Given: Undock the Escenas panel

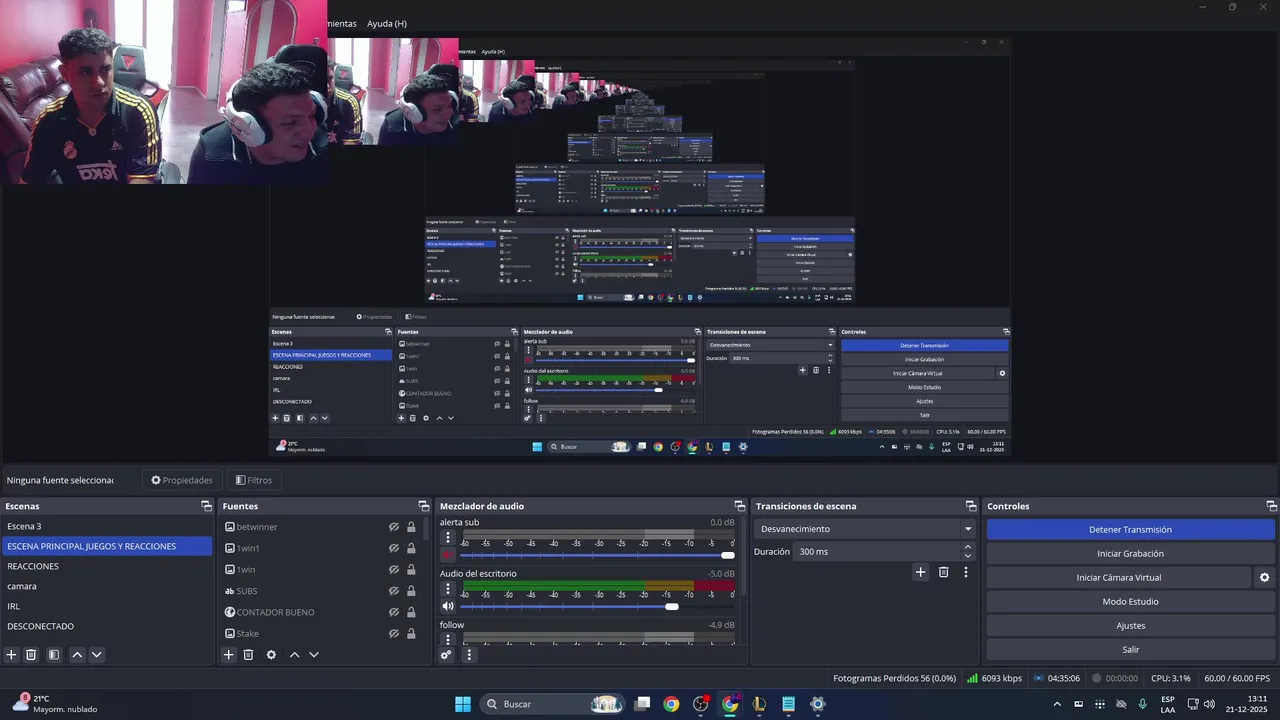Looking at the screenshot, I should click(206, 506).
